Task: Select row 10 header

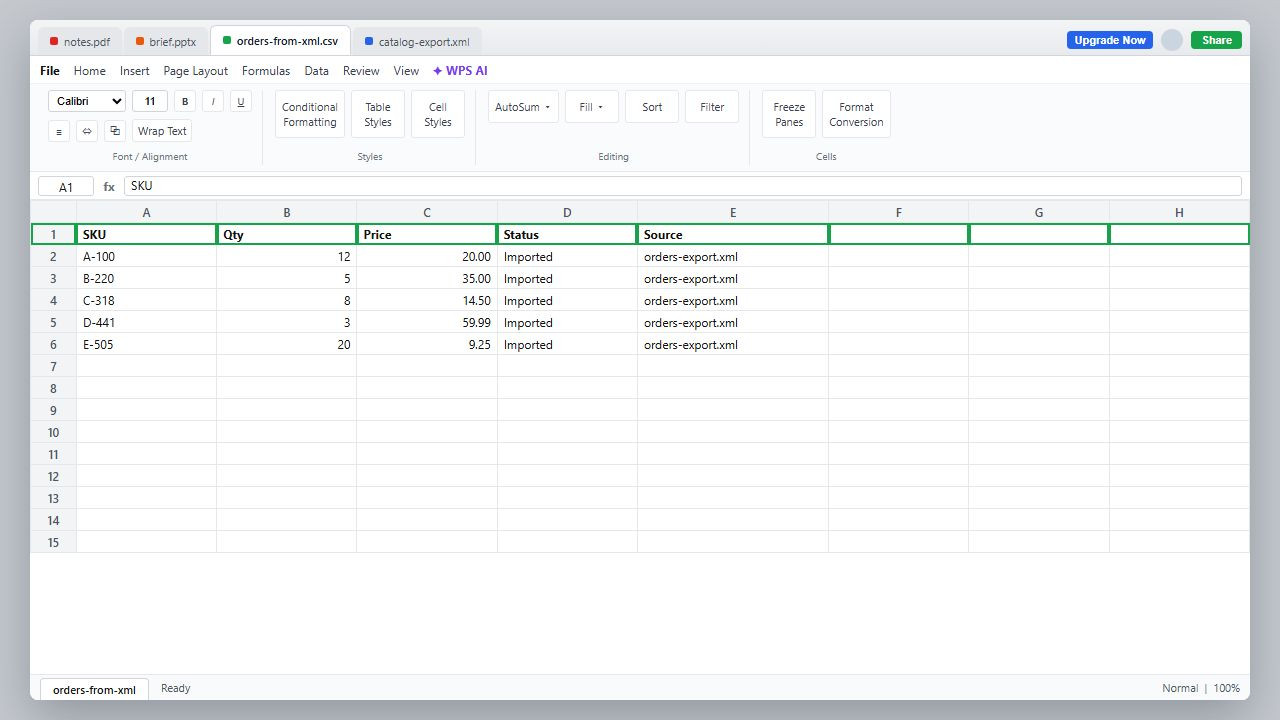Action: click(53, 433)
